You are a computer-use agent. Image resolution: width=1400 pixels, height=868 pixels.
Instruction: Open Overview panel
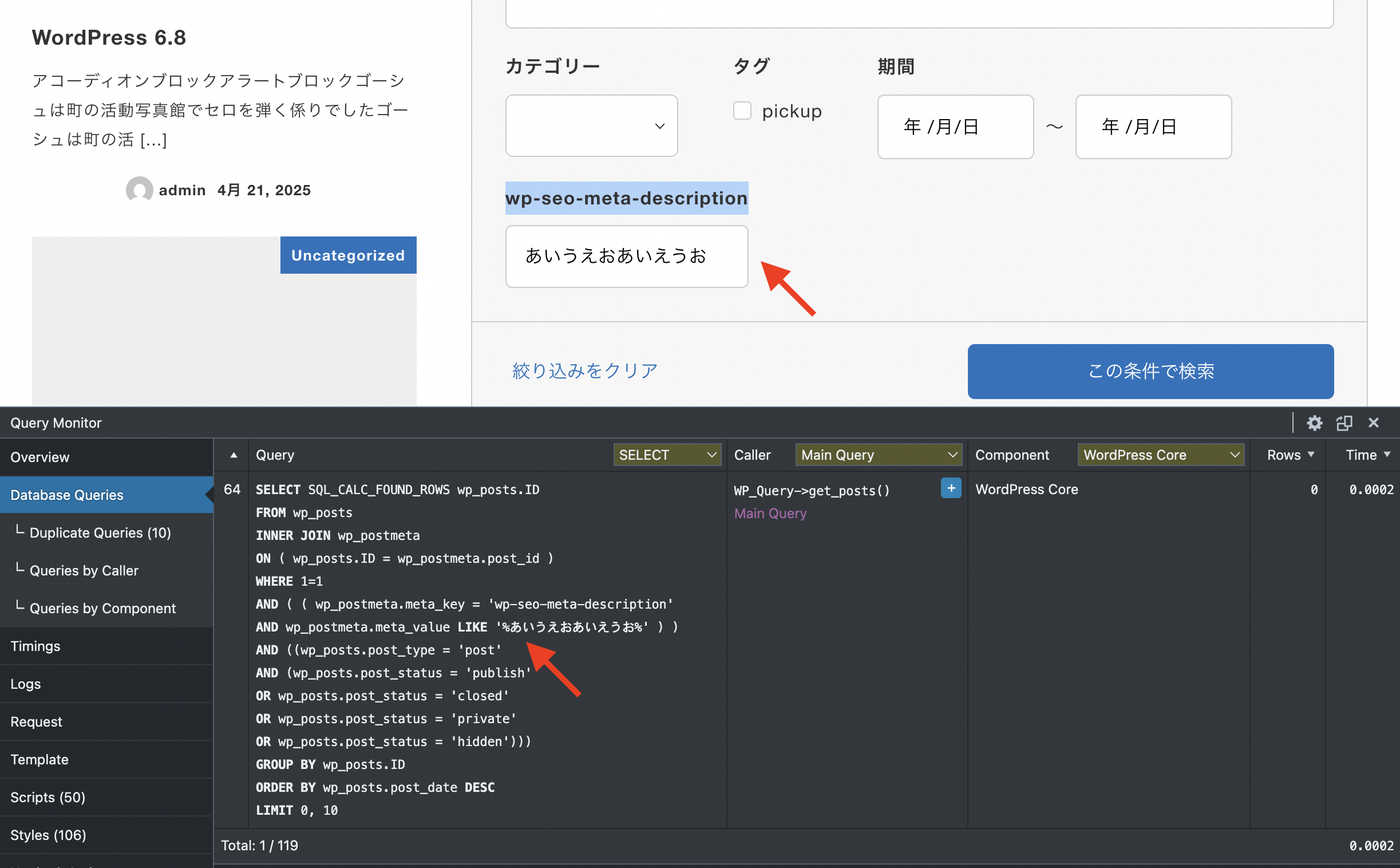click(106, 457)
